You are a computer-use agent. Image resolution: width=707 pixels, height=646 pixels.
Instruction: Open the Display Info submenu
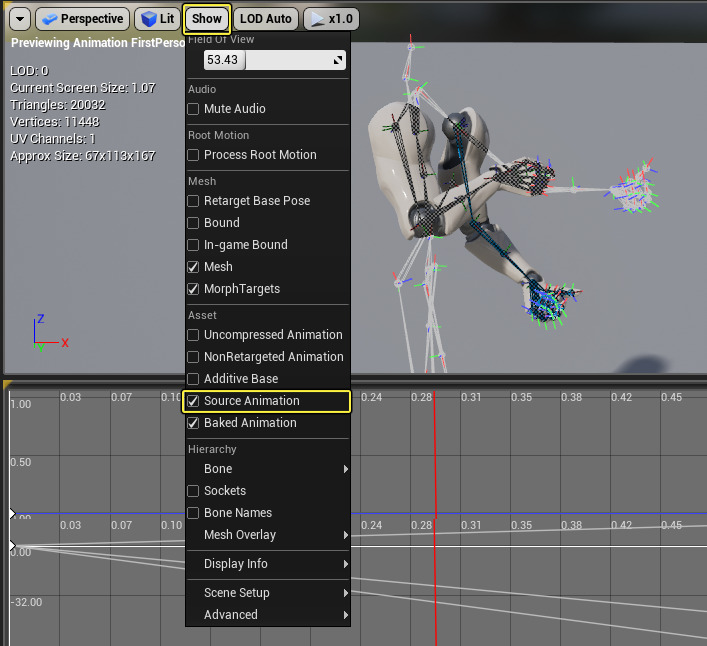pyautogui.click(x=268, y=564)
